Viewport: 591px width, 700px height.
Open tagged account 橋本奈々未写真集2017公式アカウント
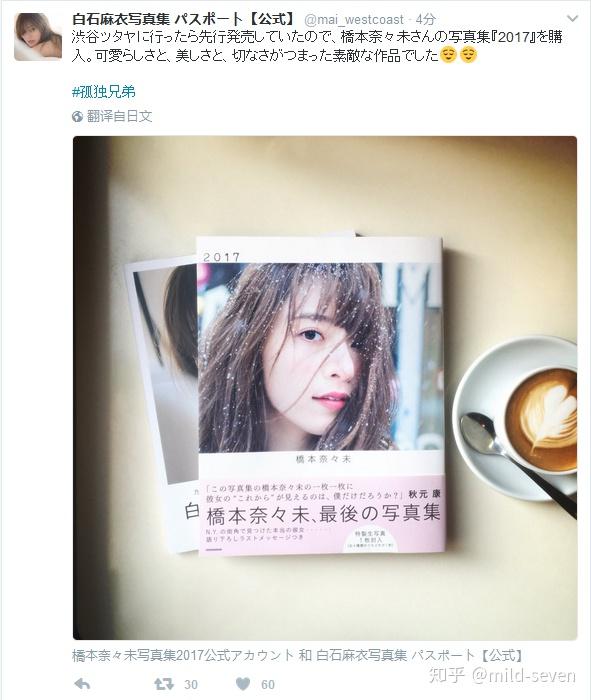(183, 655)
